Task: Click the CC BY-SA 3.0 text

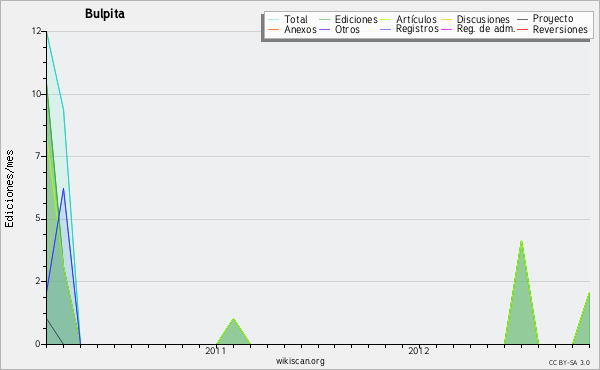Action: (x=569, y=362)
